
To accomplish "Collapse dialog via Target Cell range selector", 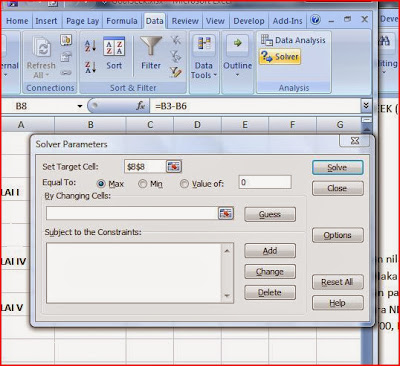I will click(174, 166).
